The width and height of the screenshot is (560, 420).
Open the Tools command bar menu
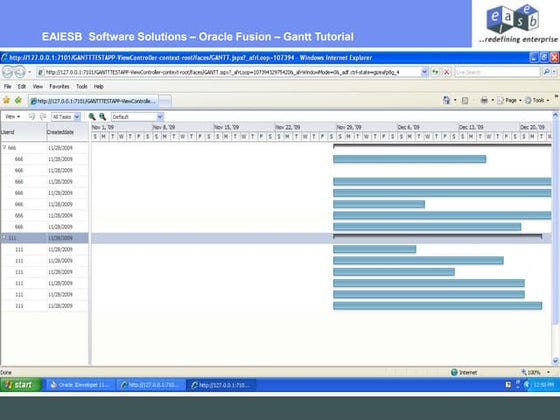537,100
